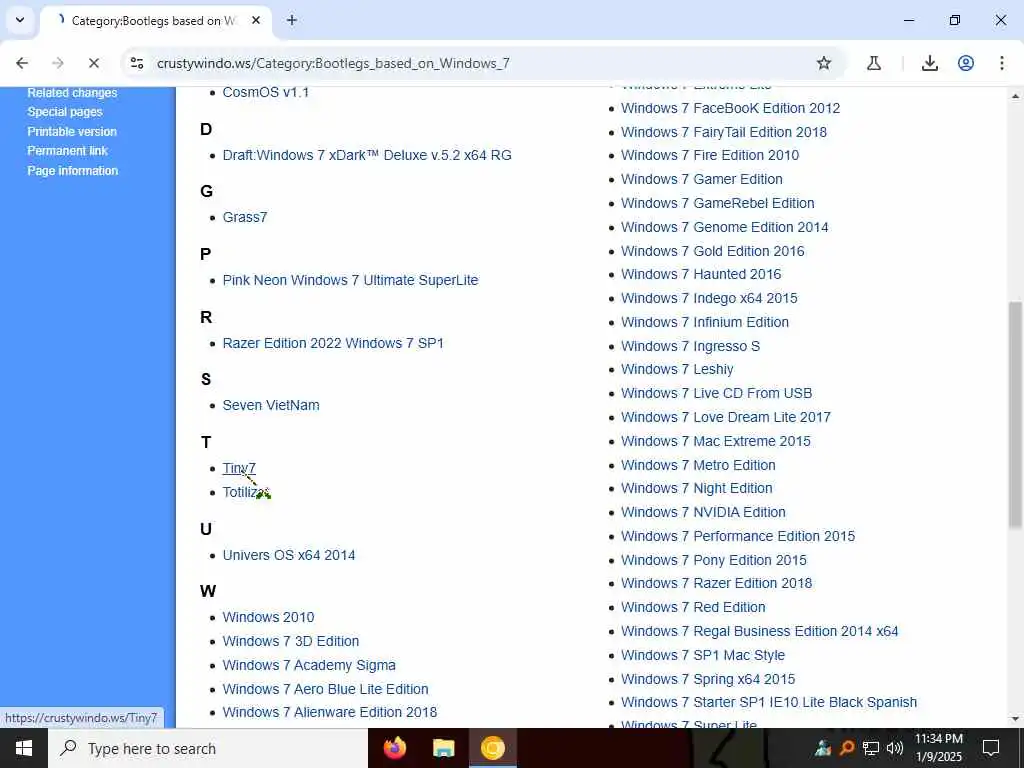Viewport: 1024px width, 768px height.
Task: Open Windows 7 FairyTail Edition 2018
Action: coord(724,132)
